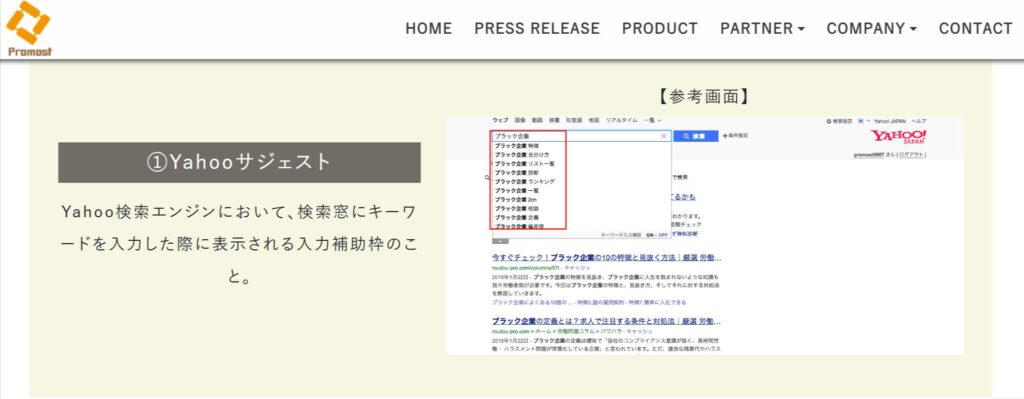This screenshot has height=399, width=1024.
Task: Click the ①Yahooサジェスト heading
Action: point(239,163)
